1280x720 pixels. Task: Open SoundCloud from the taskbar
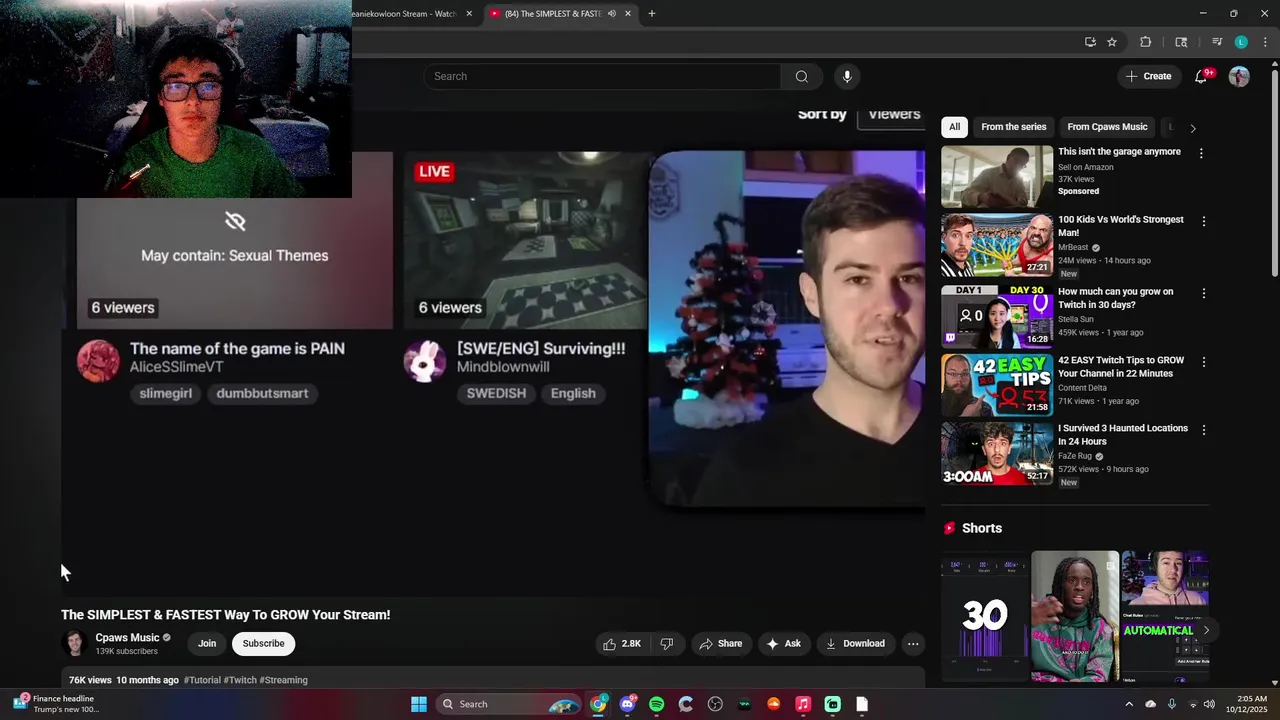(773, 704)
